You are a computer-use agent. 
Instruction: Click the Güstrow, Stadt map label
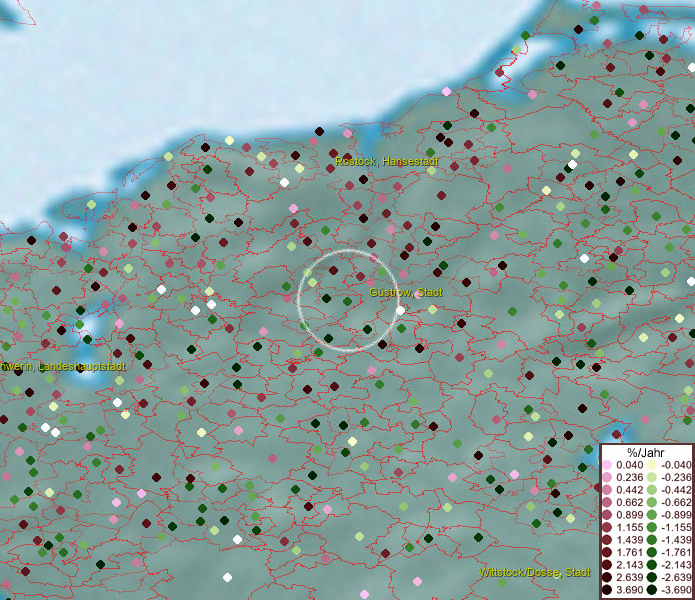point(406,292)
